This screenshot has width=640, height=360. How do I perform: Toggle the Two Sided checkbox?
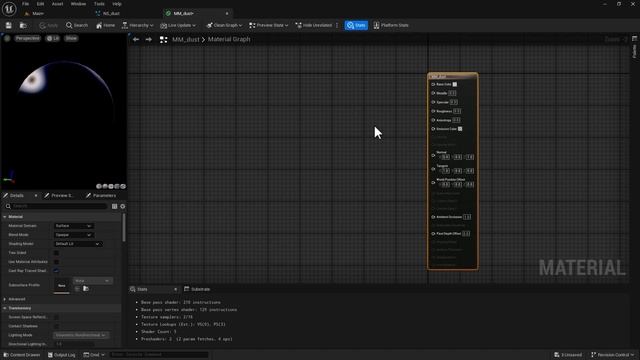tap(56, 253)
